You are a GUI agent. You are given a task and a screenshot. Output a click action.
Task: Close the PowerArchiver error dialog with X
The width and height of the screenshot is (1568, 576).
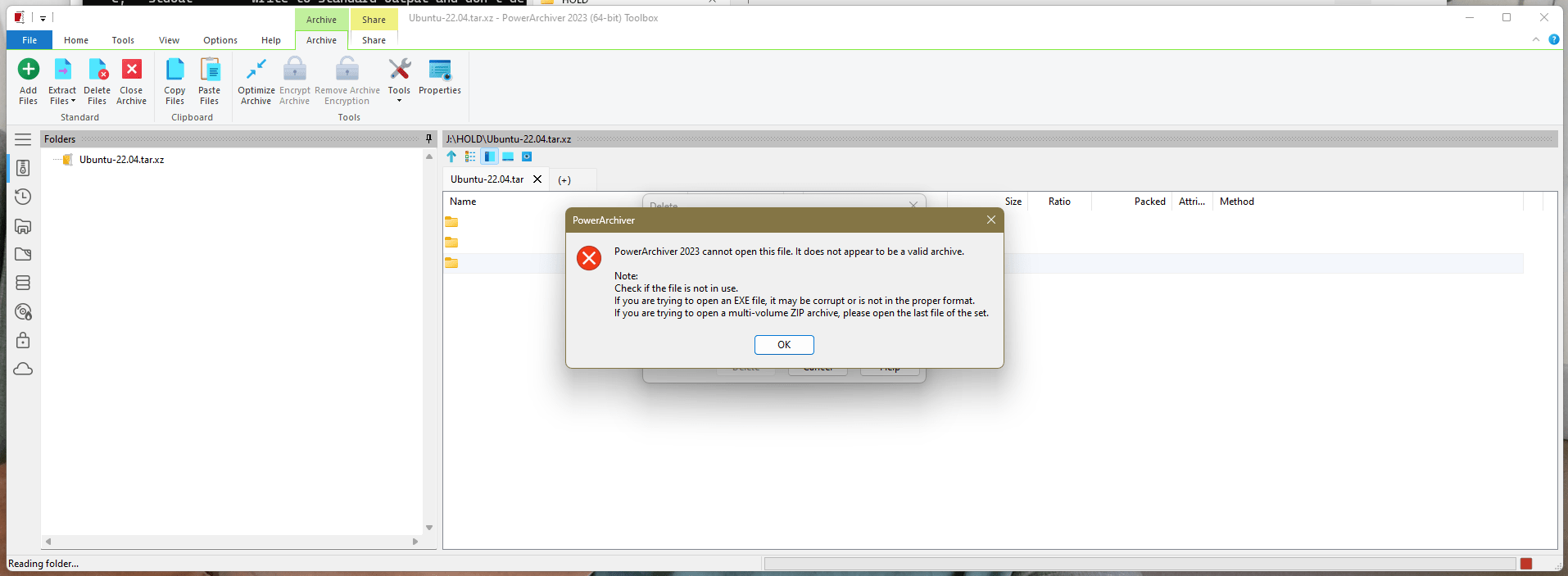990,220
